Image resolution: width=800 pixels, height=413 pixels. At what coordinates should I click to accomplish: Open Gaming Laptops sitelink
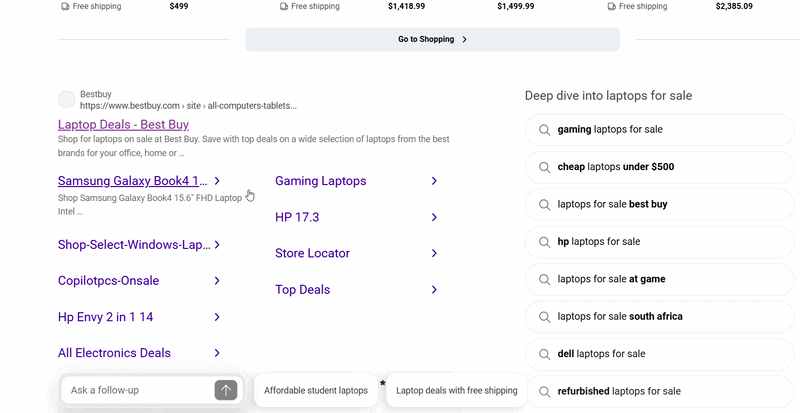coord(320,181)
